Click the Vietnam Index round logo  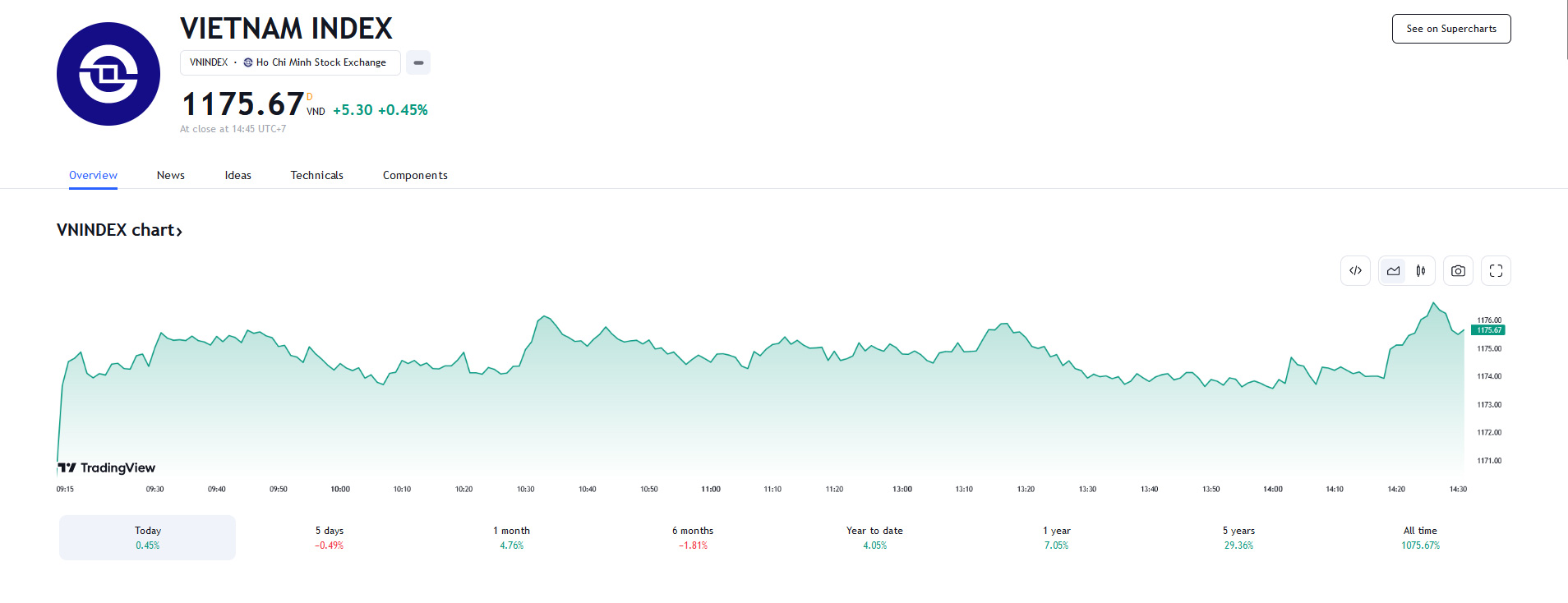108,74
